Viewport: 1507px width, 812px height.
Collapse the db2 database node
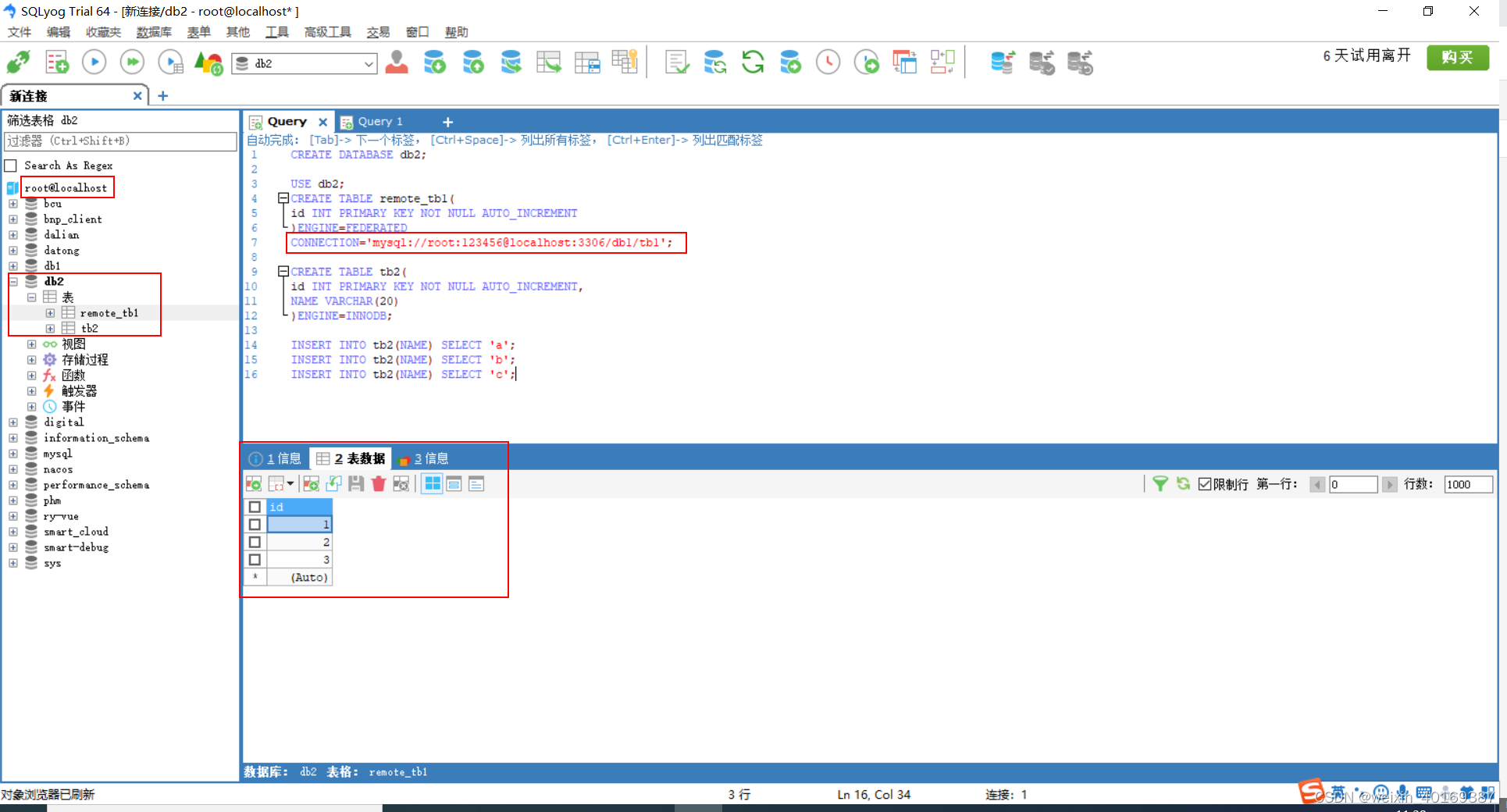point(13,281)
